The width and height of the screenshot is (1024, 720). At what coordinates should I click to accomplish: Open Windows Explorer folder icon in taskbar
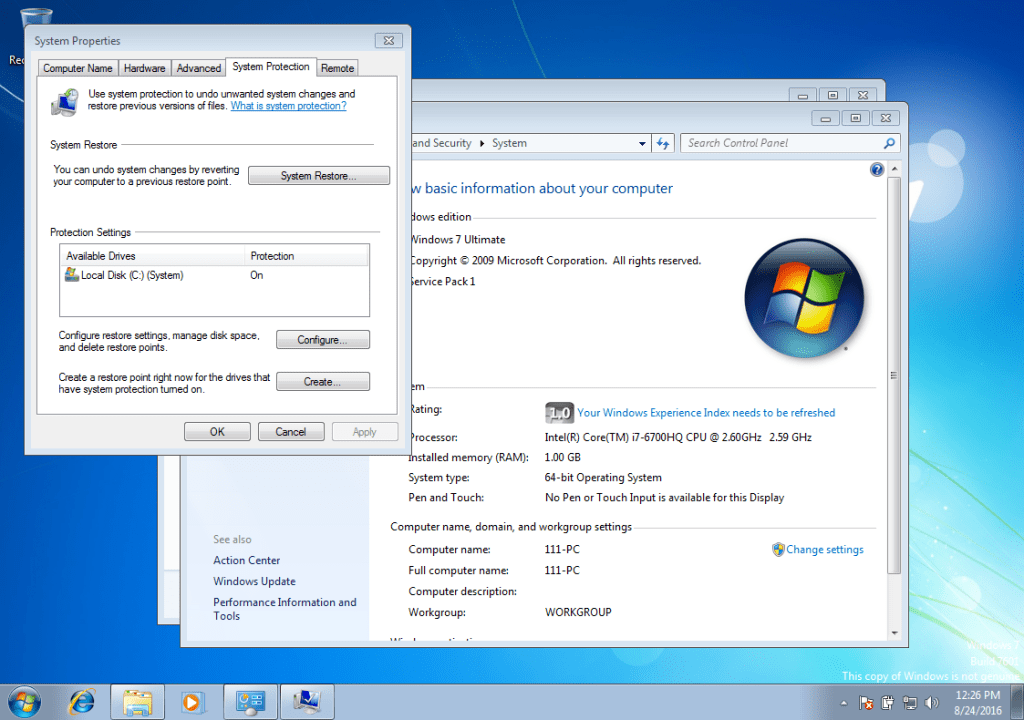pos(138,702)
